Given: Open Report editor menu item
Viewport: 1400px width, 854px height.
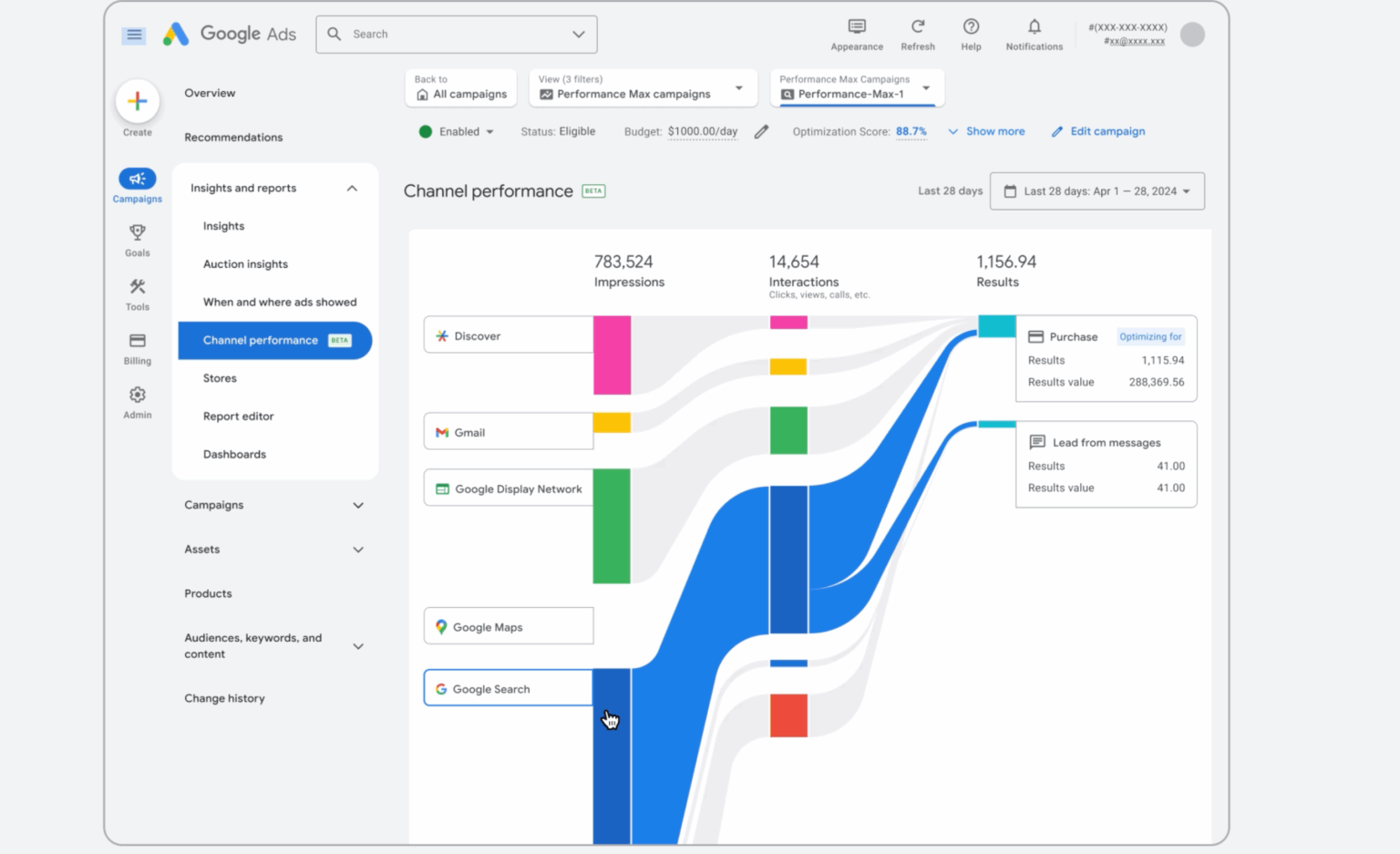Looking at the screenshot, I should pos(238,417).
